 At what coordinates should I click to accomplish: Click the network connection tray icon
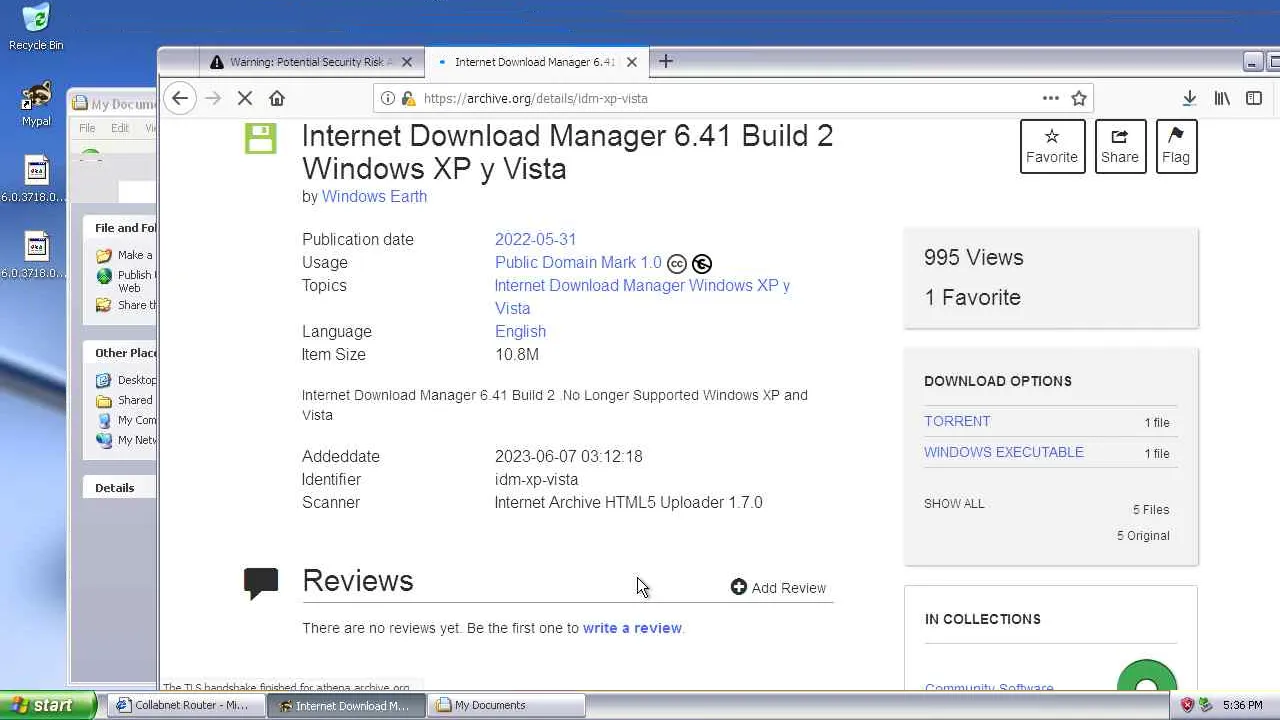click(1206, 705)
